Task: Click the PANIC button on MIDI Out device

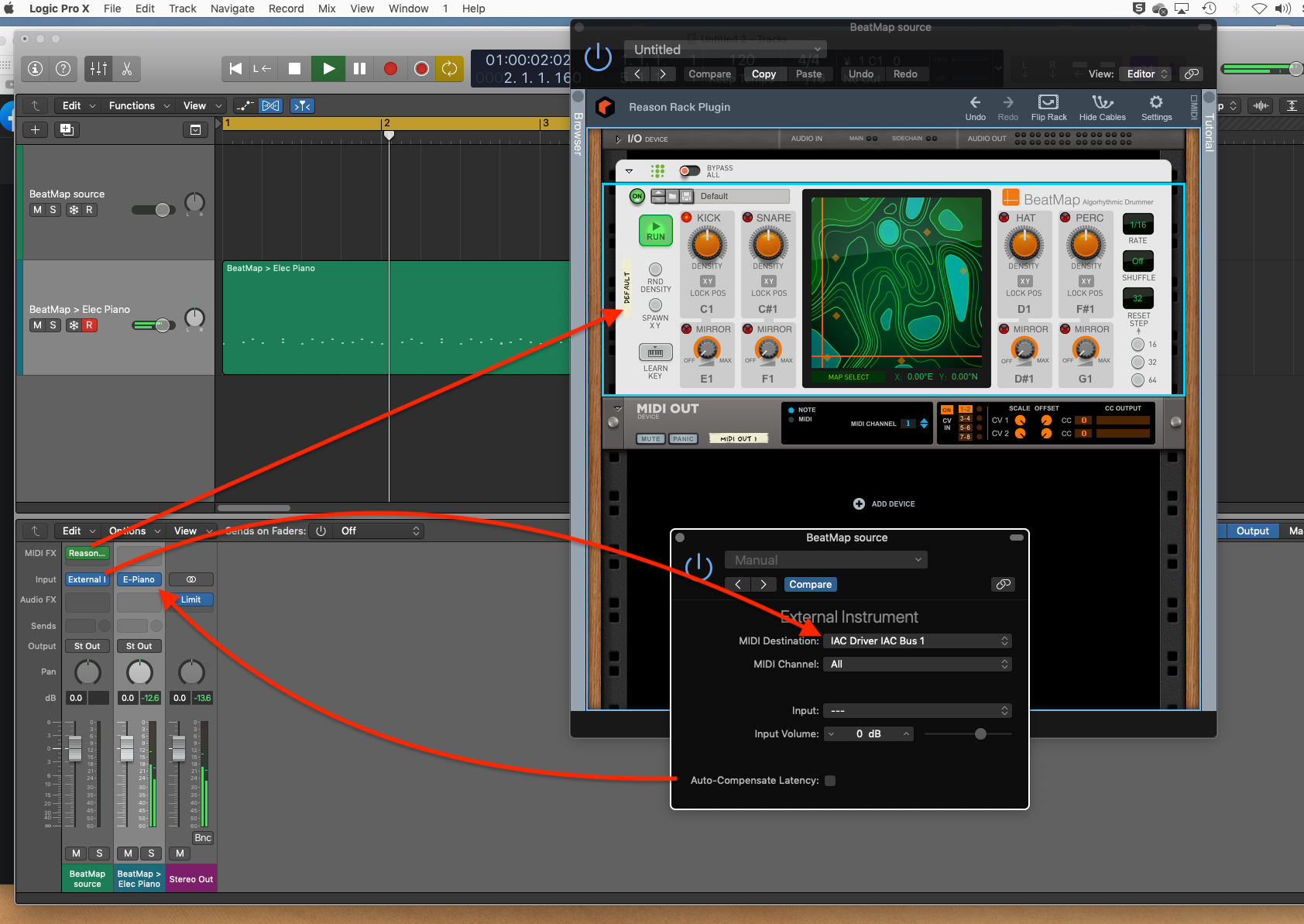Action: pos(683,438)
